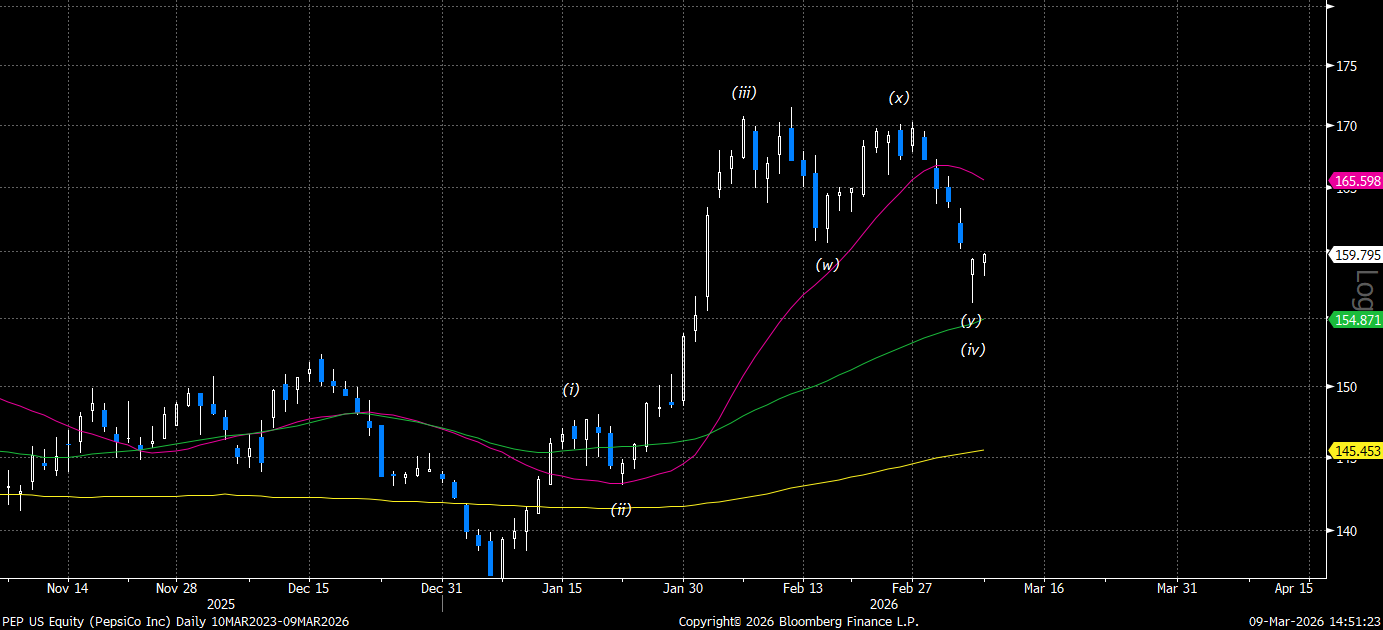The width and height of the screenshot is (1383, 630).
Task: Click the small arrow atop the price axis
Action: 1330,7
